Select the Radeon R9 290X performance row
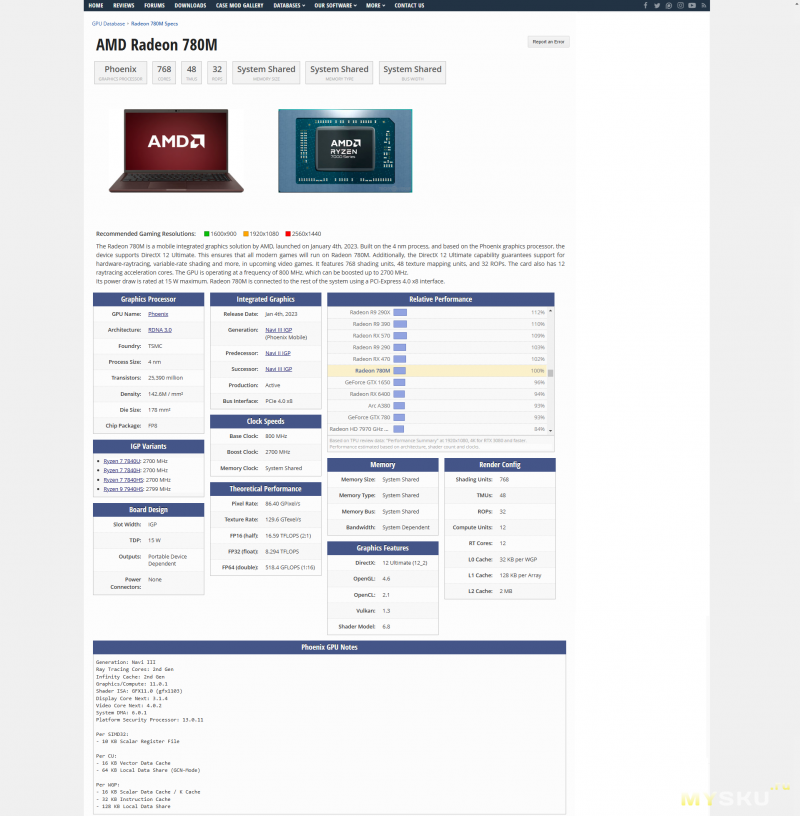The width and height of the screenshot is (800, 816). pos(437,312)
